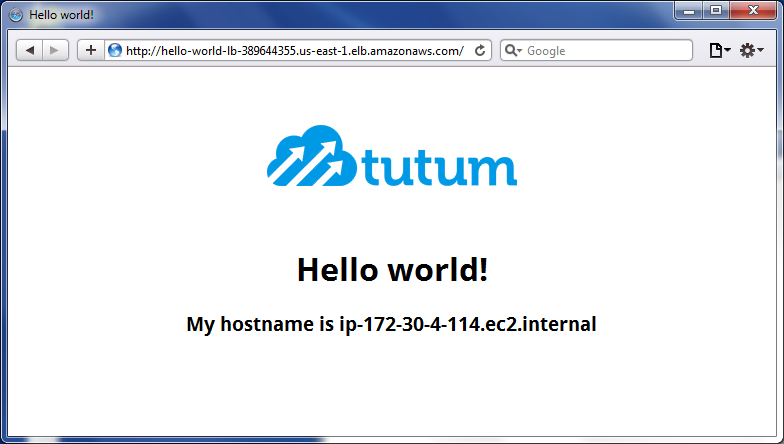Click the "Hello world!" heading
Screen dimensions: 784x444
(x=392, y=270)
